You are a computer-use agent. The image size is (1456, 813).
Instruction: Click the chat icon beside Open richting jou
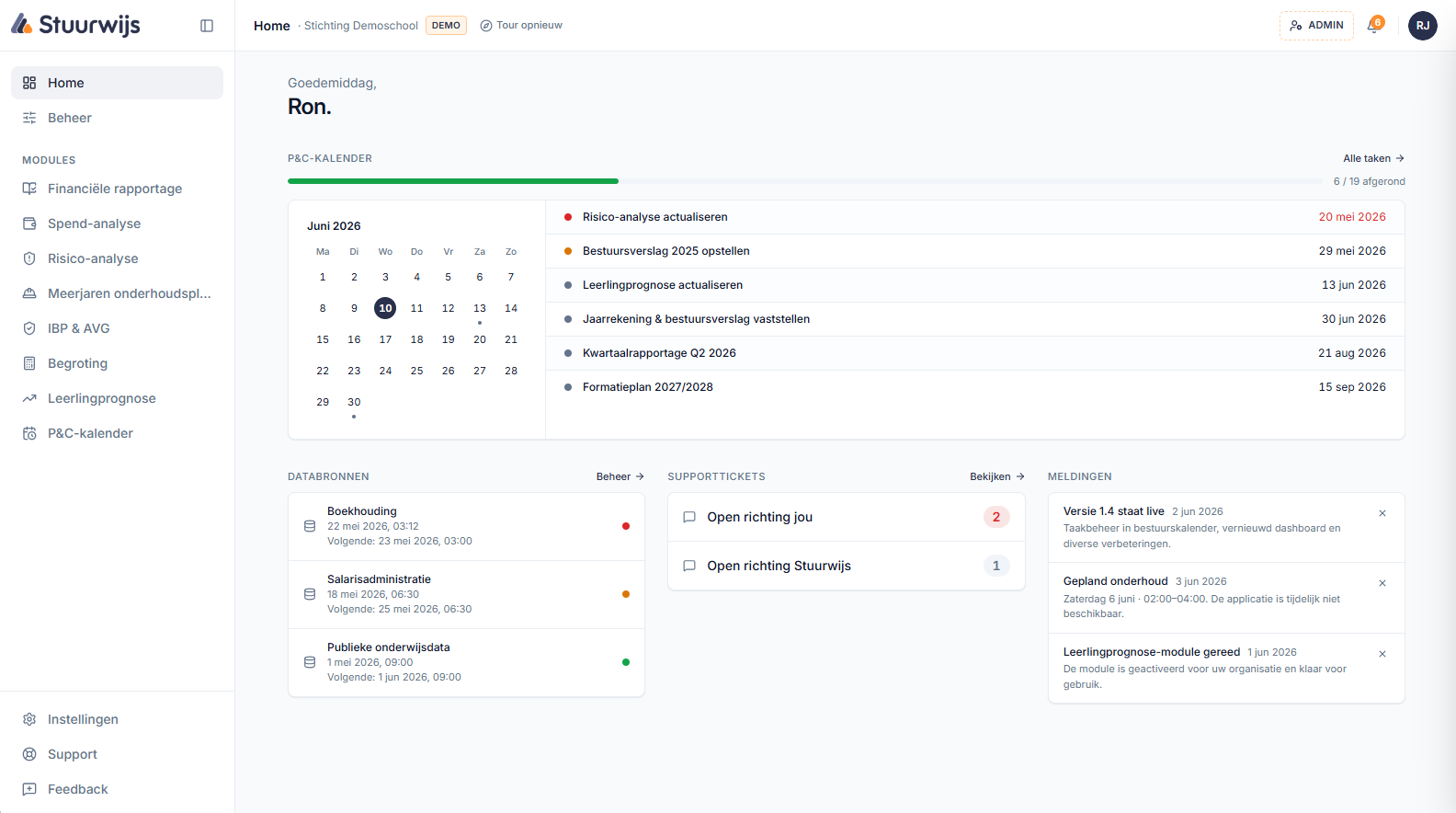689,517
